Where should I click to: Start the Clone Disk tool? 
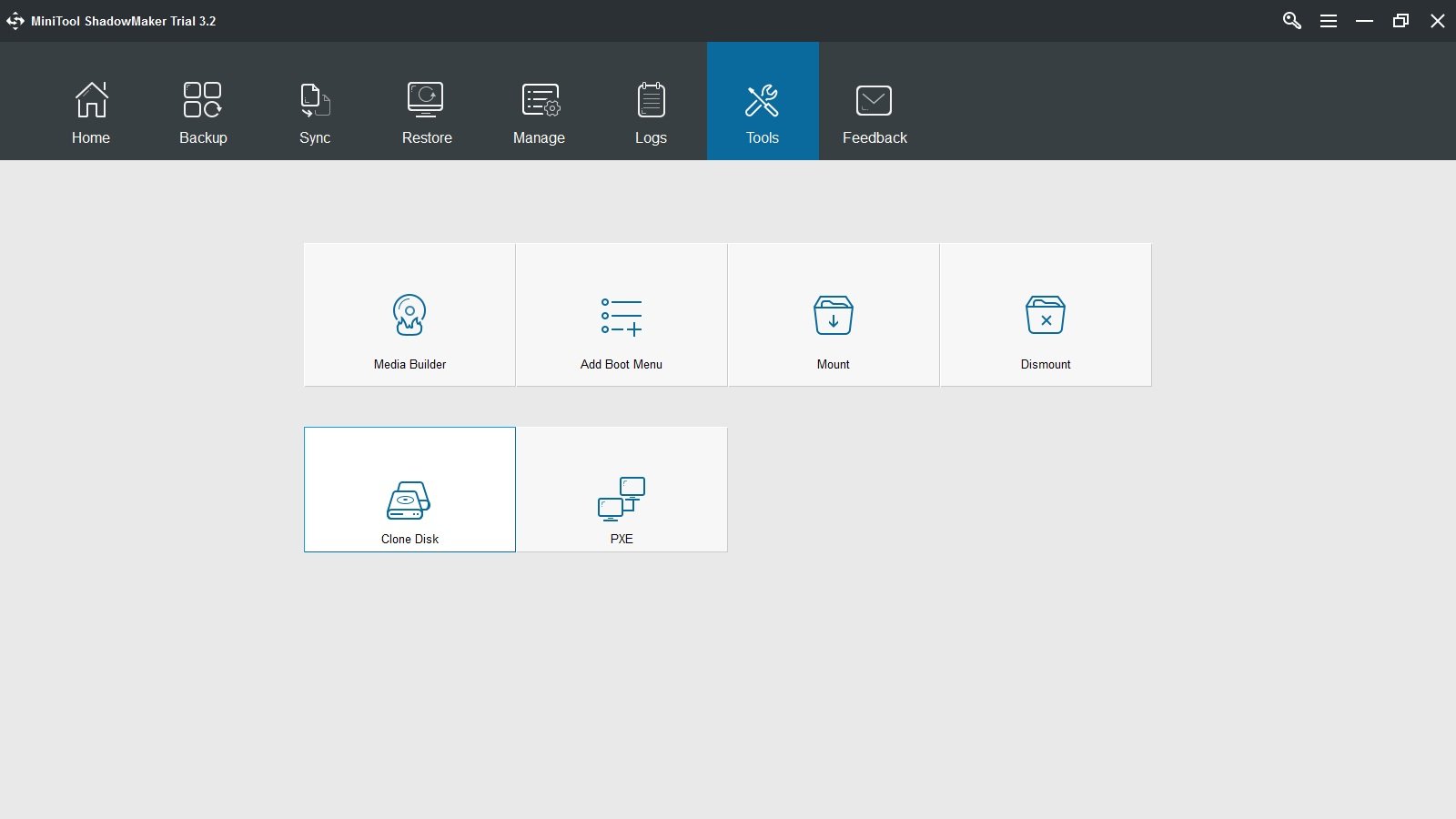pos(409,490)
